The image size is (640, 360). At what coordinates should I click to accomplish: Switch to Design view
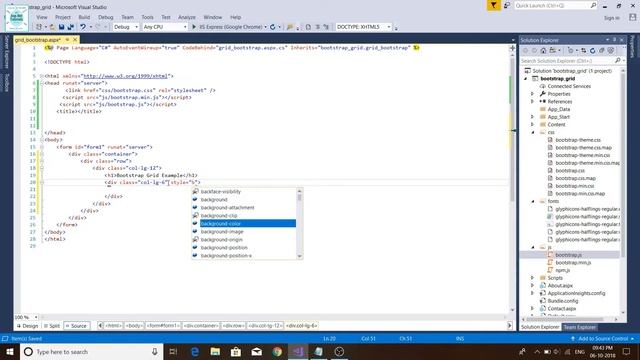(x=27, y=326)
